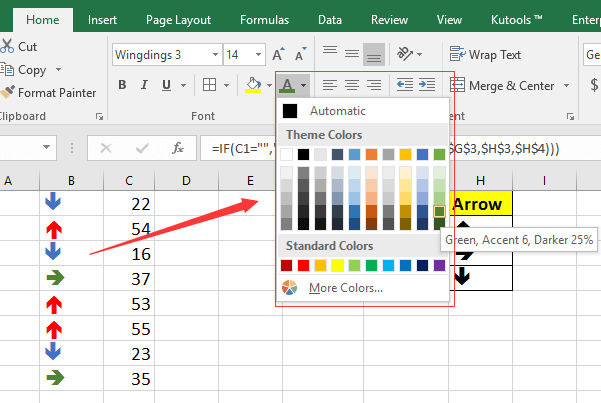The image size is (601, 403).
Task: Click the Bold formatting button
Action: click(123, 86)
